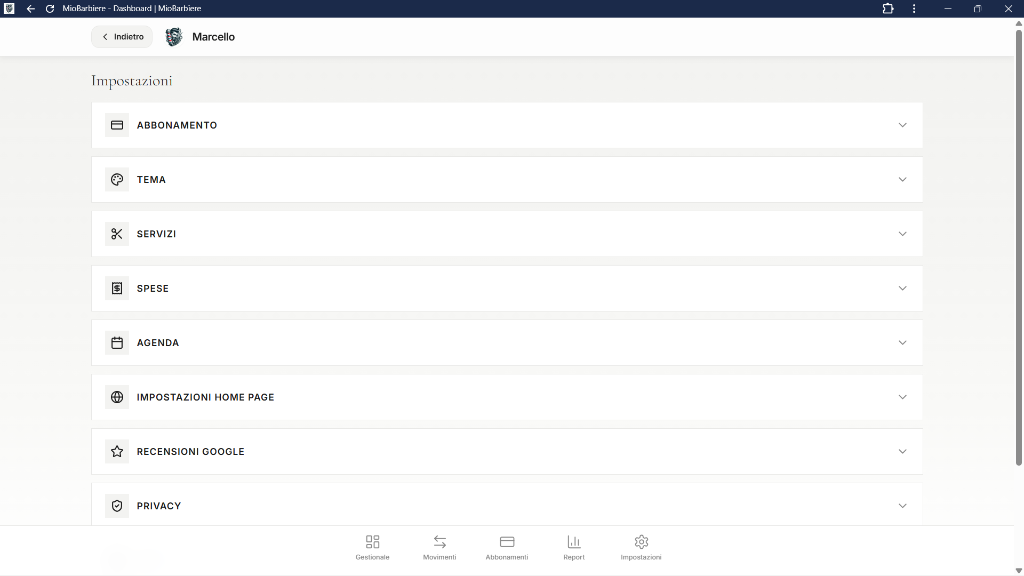Screen dimensions: 1024x576
Task: Expand the Agenda section chevron
Action: pos(903,343)
